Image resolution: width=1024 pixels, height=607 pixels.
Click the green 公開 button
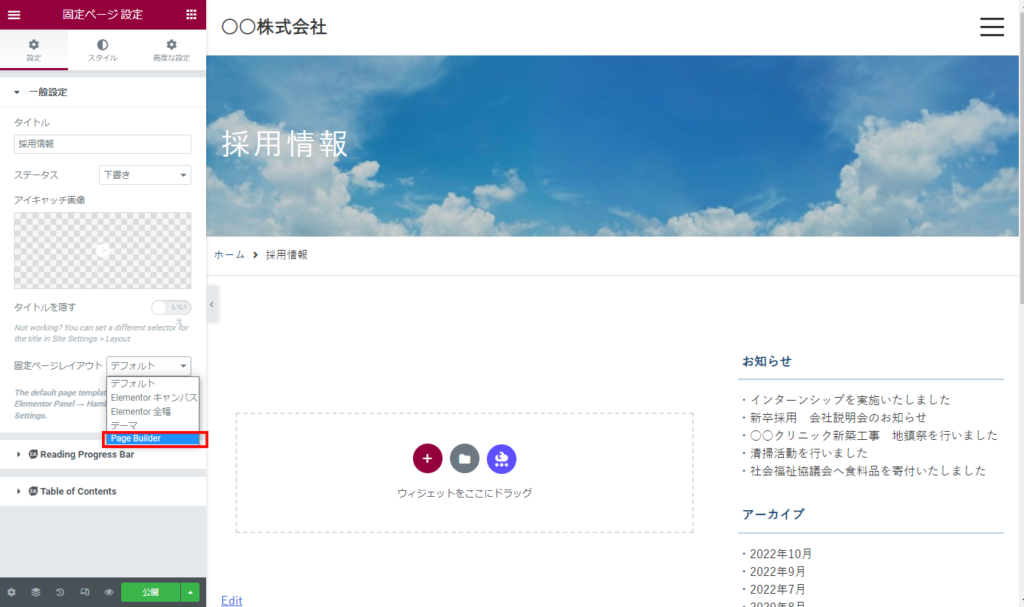pos(150,592)
